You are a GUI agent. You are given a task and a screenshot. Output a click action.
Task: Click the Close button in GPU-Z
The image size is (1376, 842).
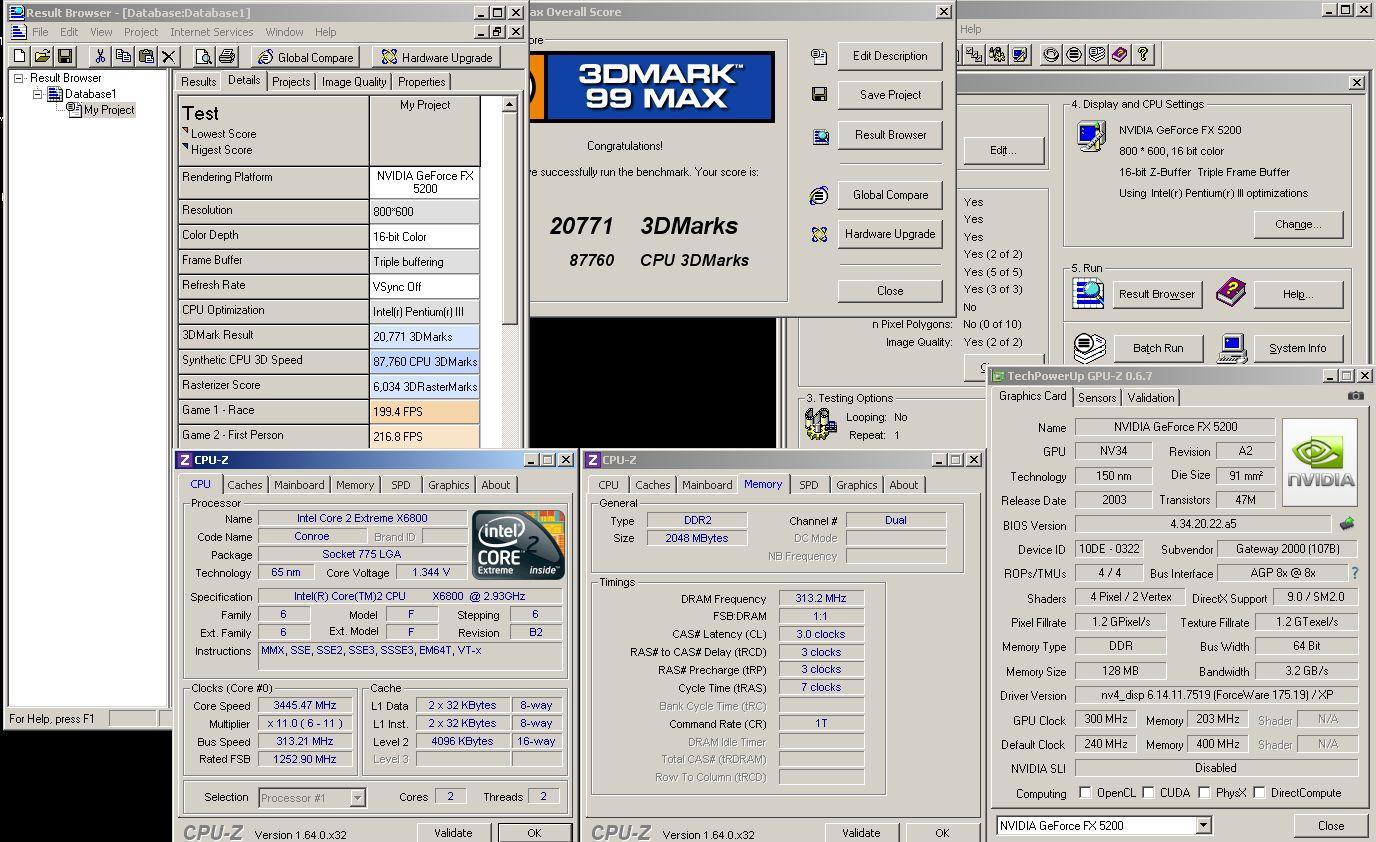pyautogui.click(x=1331, y=826)
